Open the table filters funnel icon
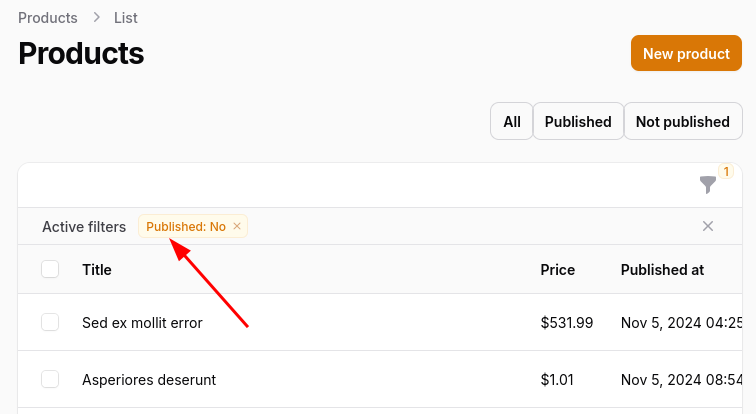756x414 pixels. (708, 185)
